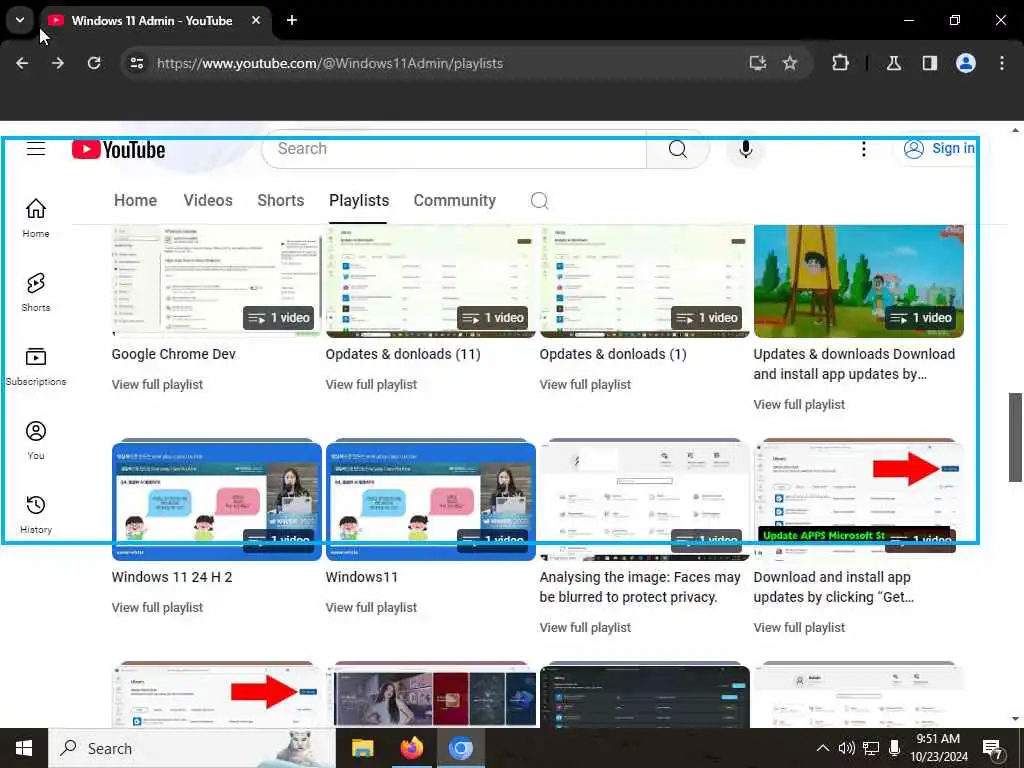Switch to the Community tab
Viewport: 1024px width, 768px height.
click(x=455, y=200)
